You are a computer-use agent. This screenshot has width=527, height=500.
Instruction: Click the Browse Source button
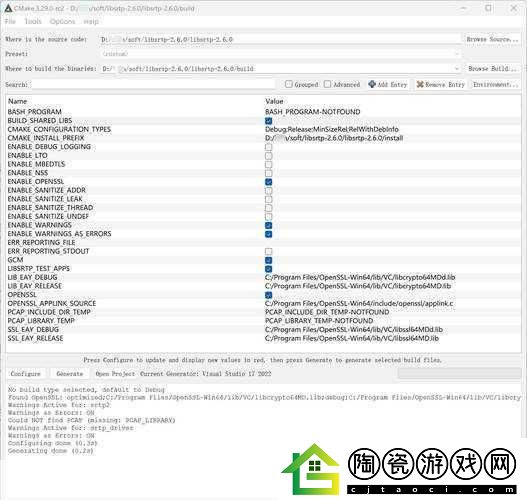(x=492, y=39)
